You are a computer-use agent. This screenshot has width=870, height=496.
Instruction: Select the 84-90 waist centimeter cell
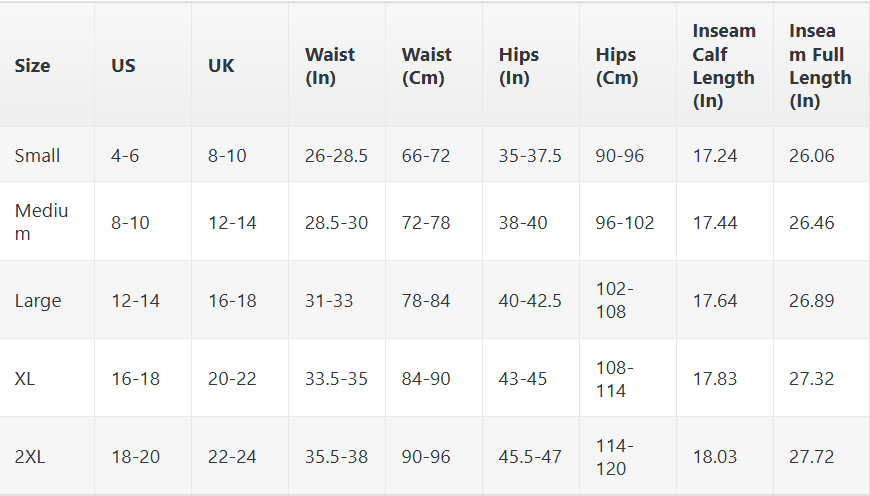point(426,379)
